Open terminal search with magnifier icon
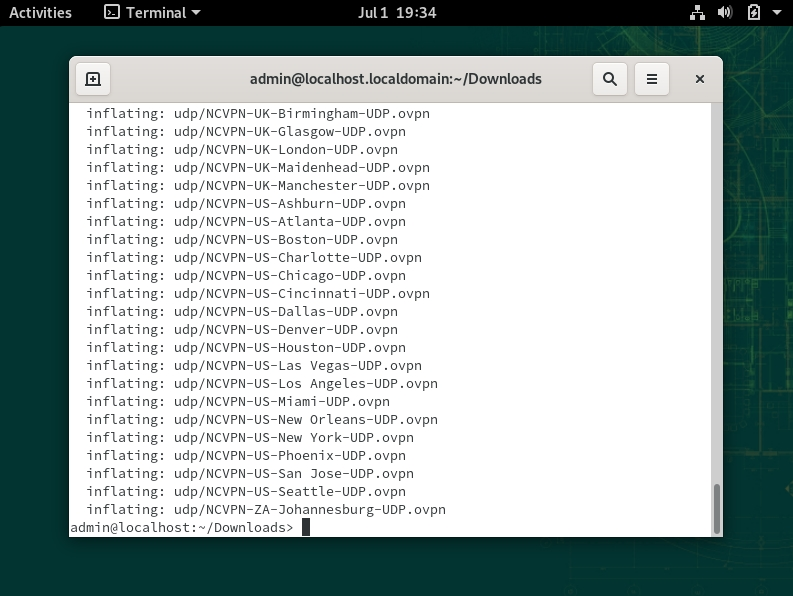 610,79
